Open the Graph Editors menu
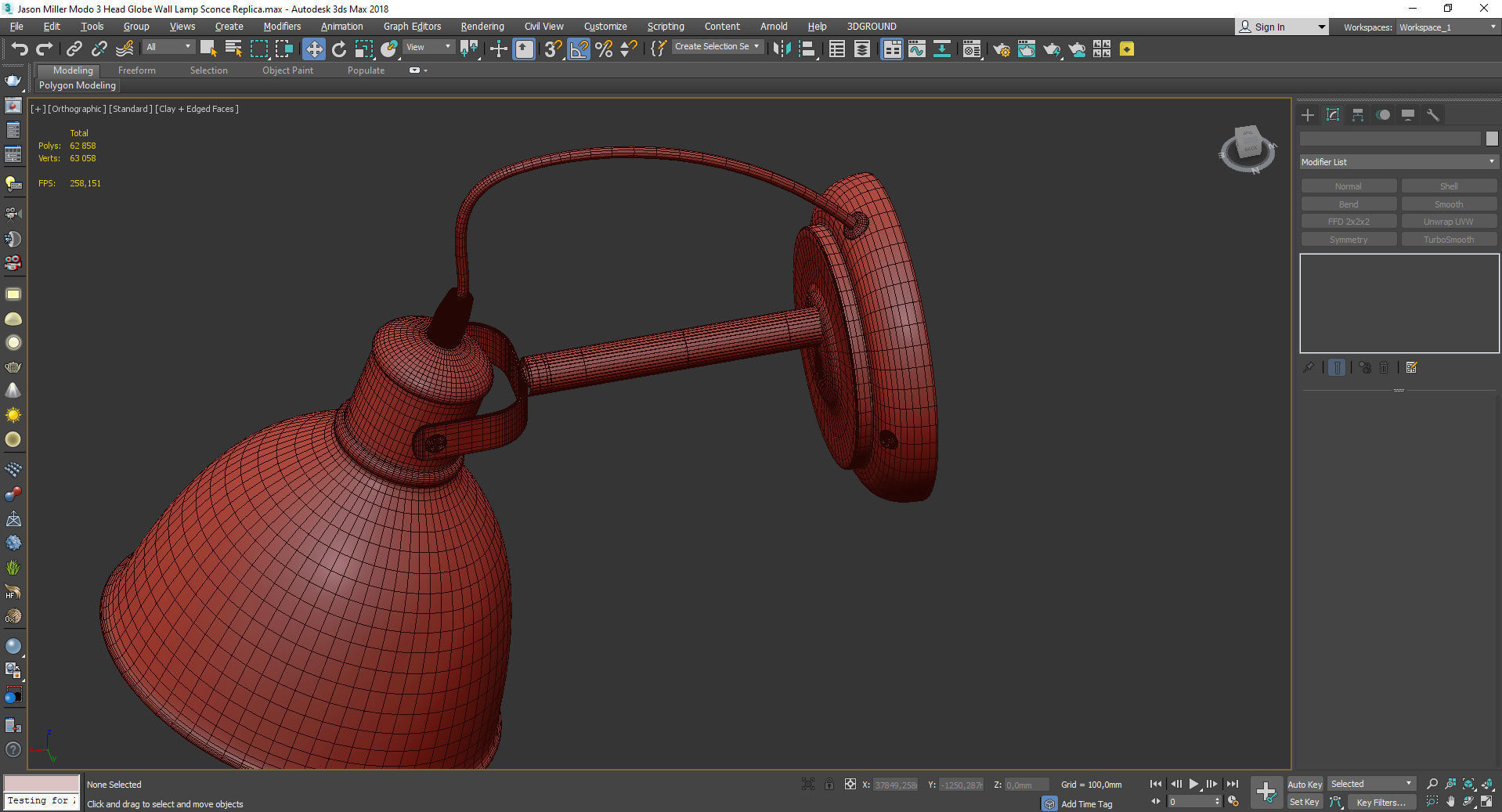 pos(413,27)
